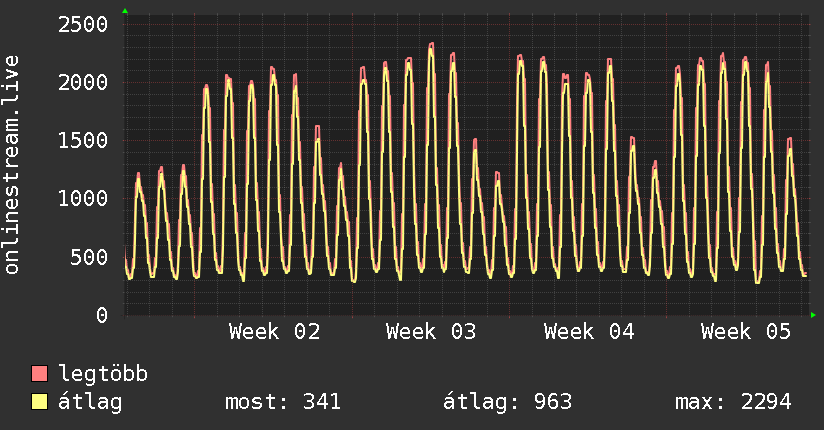Choose the Week 05 axis label
824x430 pixels.
point(746,332)
